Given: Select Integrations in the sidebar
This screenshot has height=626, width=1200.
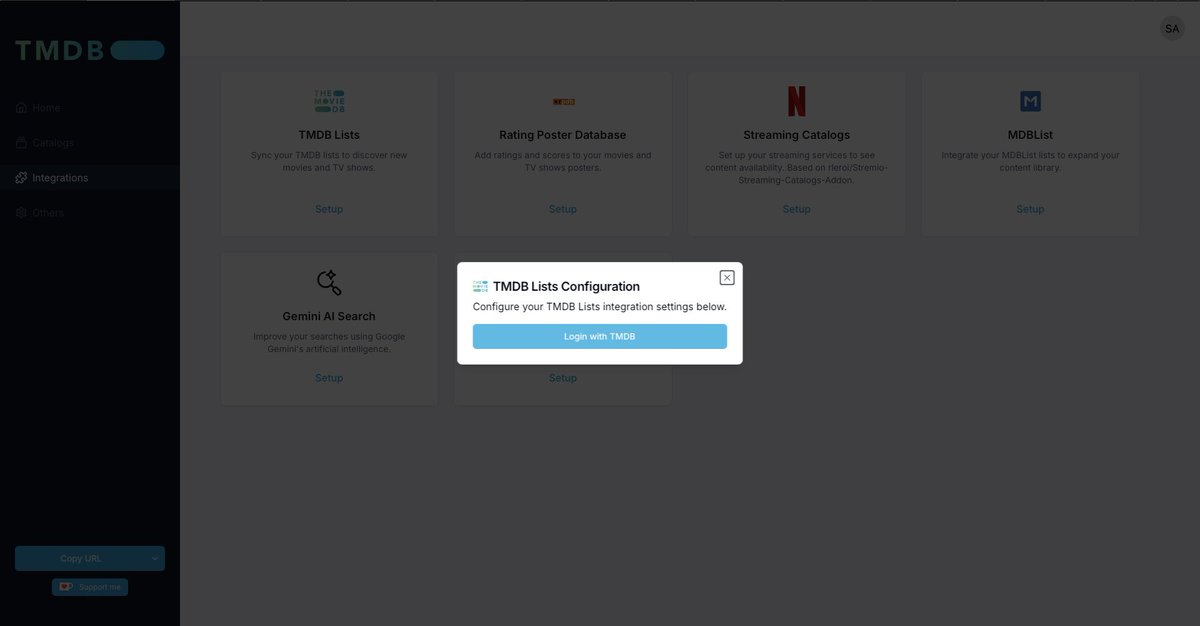Looking at the screenshot, I should tap(90, 178).
